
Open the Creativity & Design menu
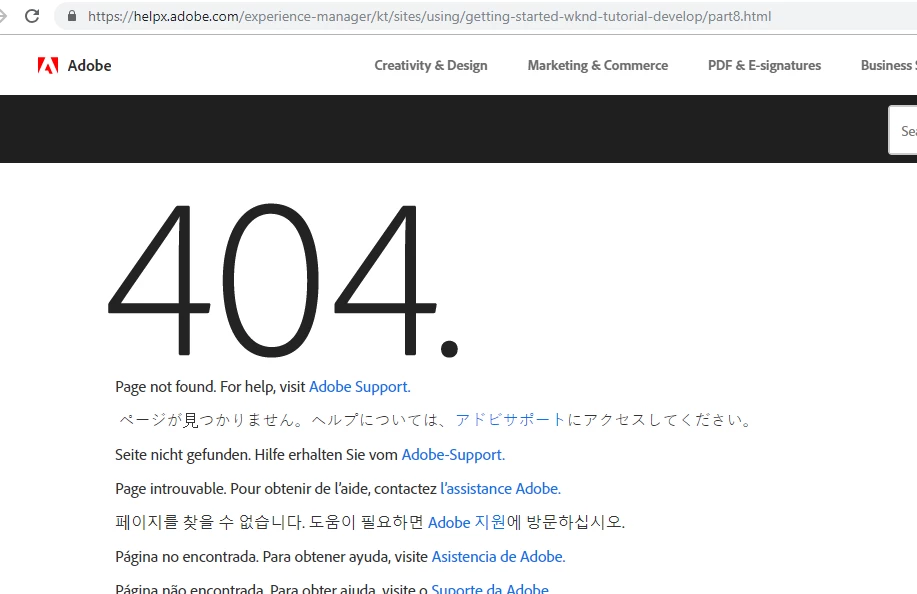[x=430, y=65]
